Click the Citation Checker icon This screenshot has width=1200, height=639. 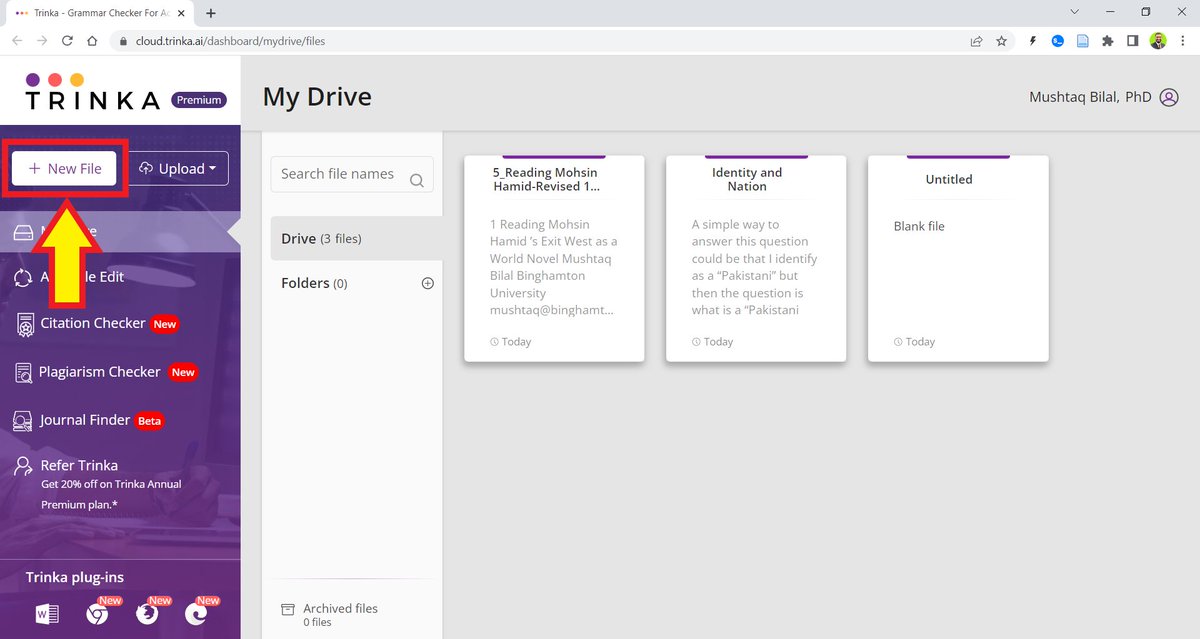(23, 324)
